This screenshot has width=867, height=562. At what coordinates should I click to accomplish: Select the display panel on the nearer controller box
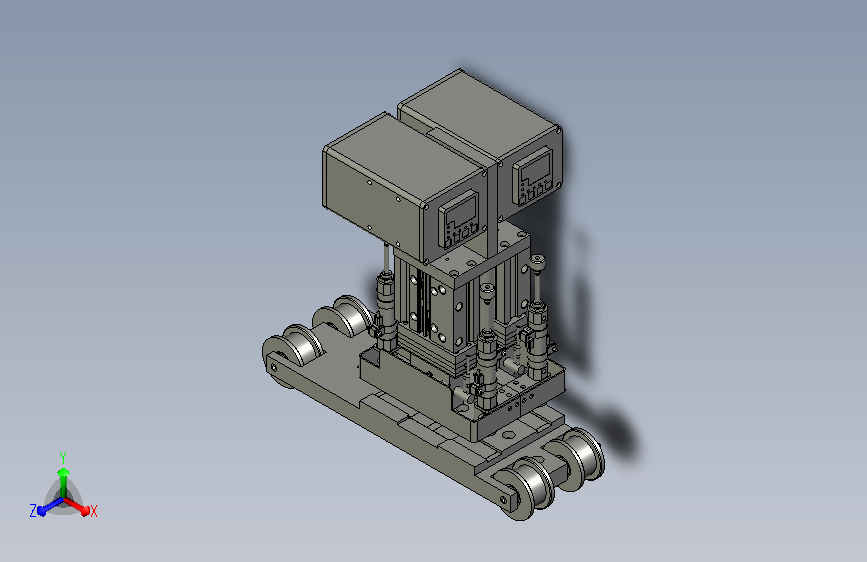click(x=458, y=219)
